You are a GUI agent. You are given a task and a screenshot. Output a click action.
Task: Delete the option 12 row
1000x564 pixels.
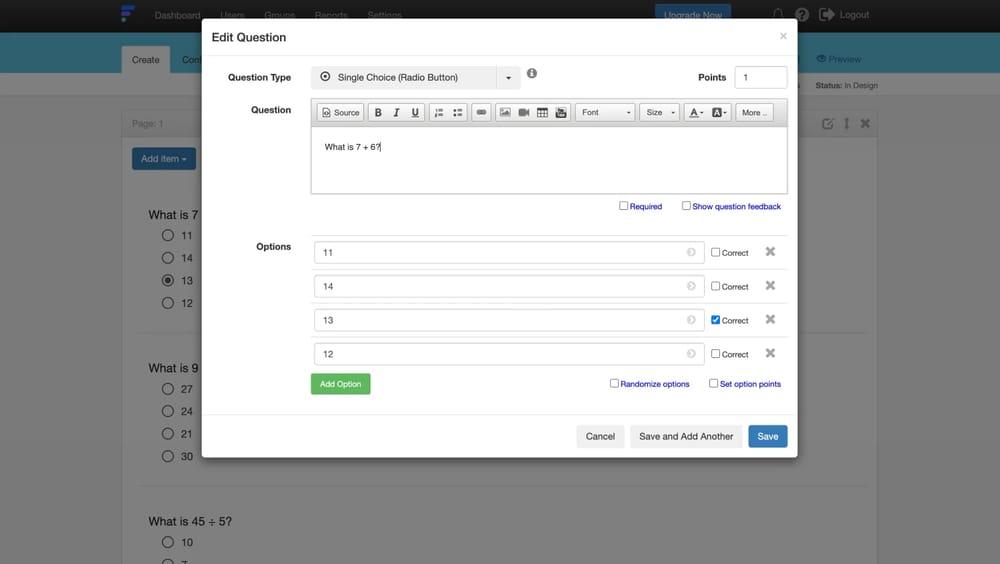(x=770, y=353)
